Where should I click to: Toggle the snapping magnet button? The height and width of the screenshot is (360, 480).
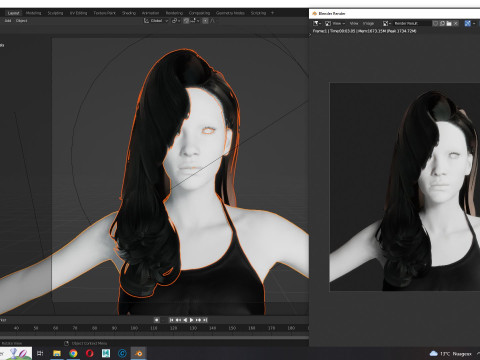(x=186, y=21)
